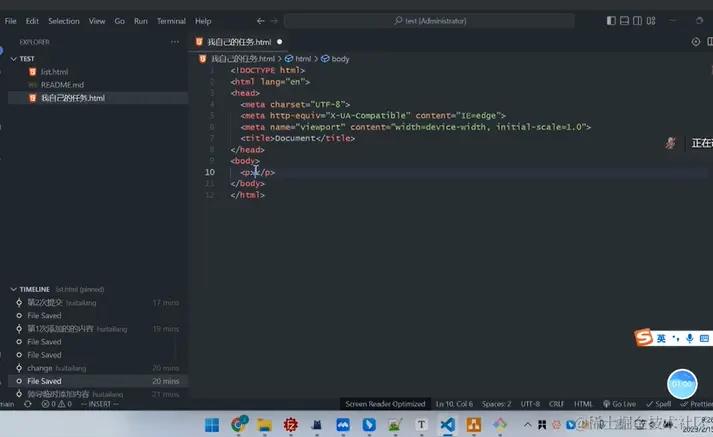The width and height of the screenshot is (713, 437).
Task: Click line number 10 in the gutter
Action: [209, 172]
